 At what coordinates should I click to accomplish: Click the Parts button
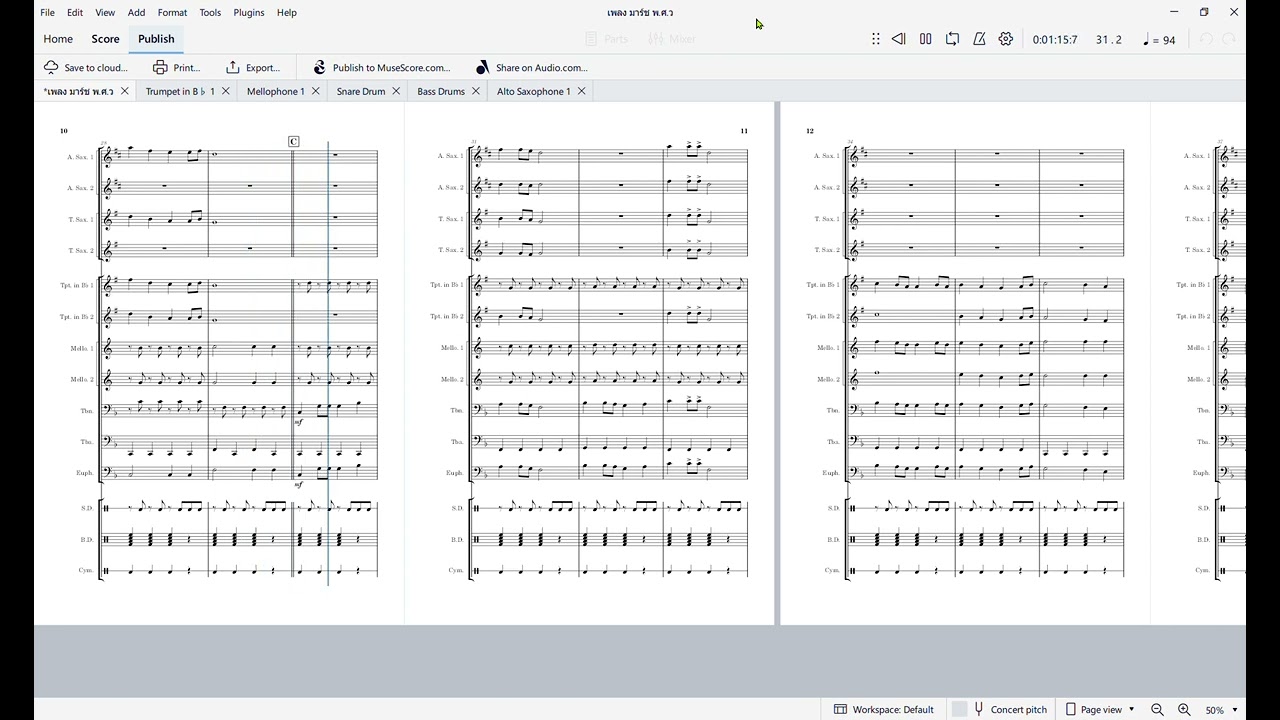tap(606, 39)
